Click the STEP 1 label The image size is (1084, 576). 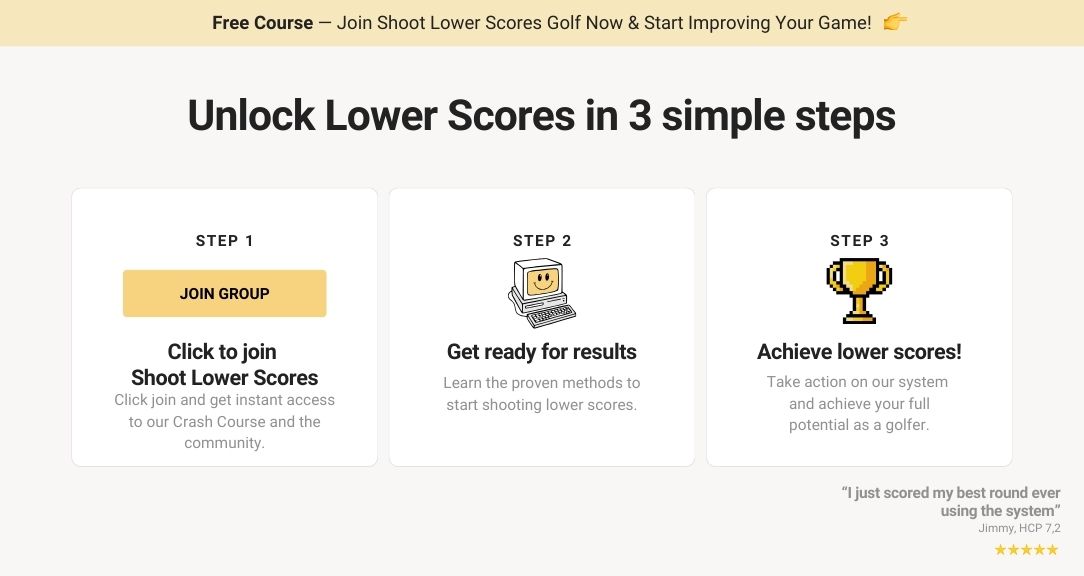(x=224, y=241)
